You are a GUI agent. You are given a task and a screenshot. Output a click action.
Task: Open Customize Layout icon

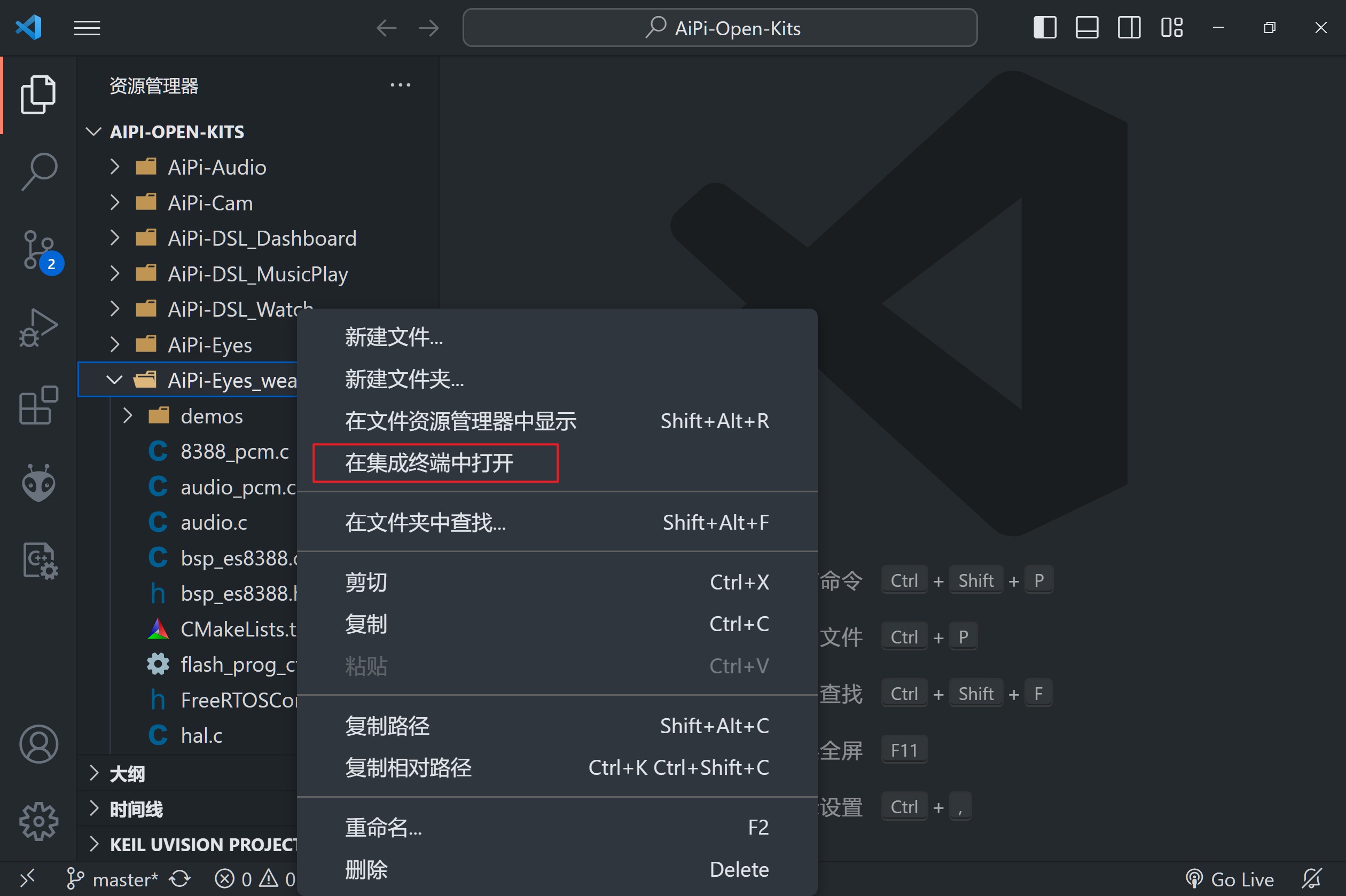1172,27
